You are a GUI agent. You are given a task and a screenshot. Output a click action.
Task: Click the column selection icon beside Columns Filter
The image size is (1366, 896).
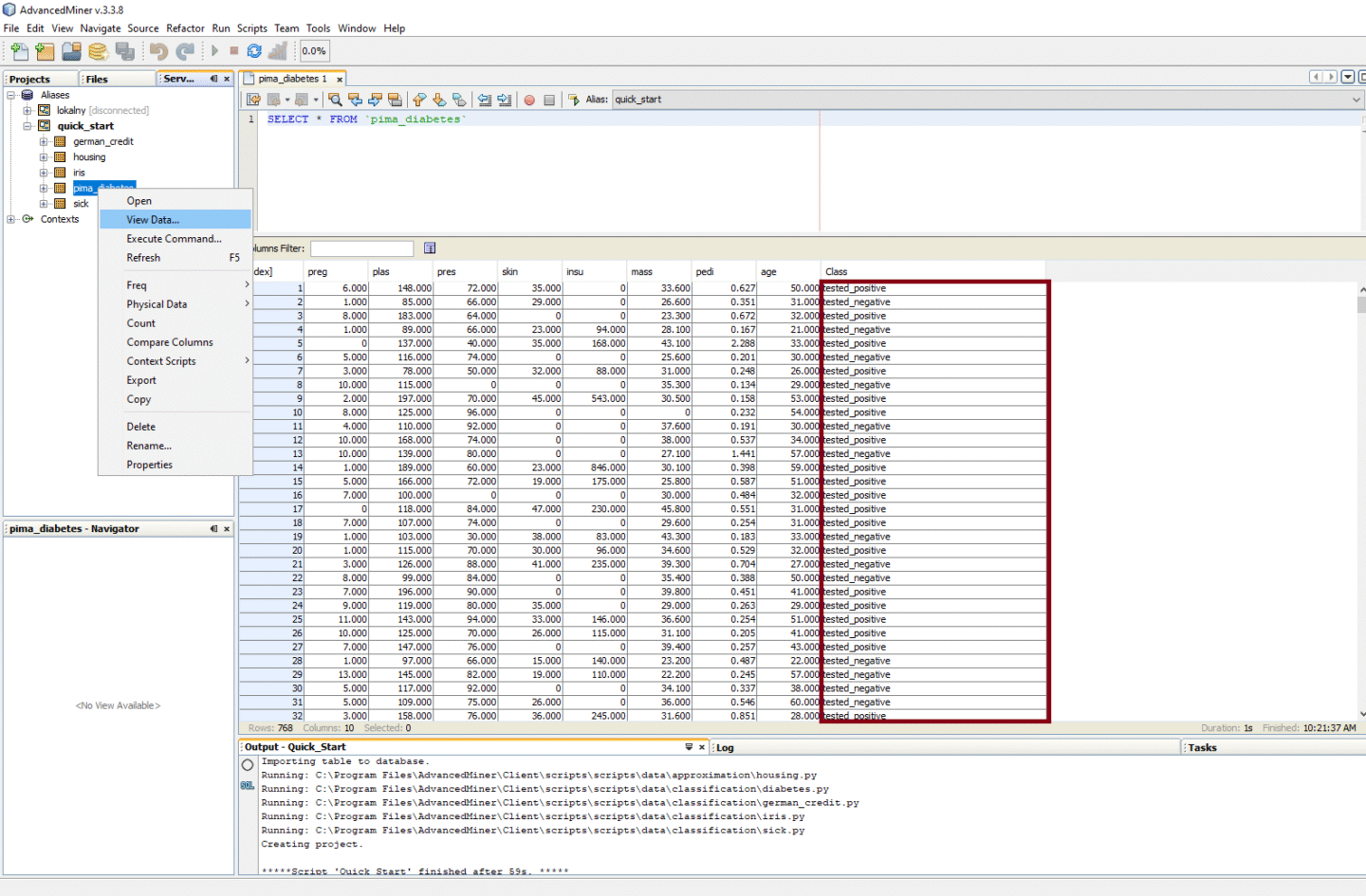[x=430, y=248]
